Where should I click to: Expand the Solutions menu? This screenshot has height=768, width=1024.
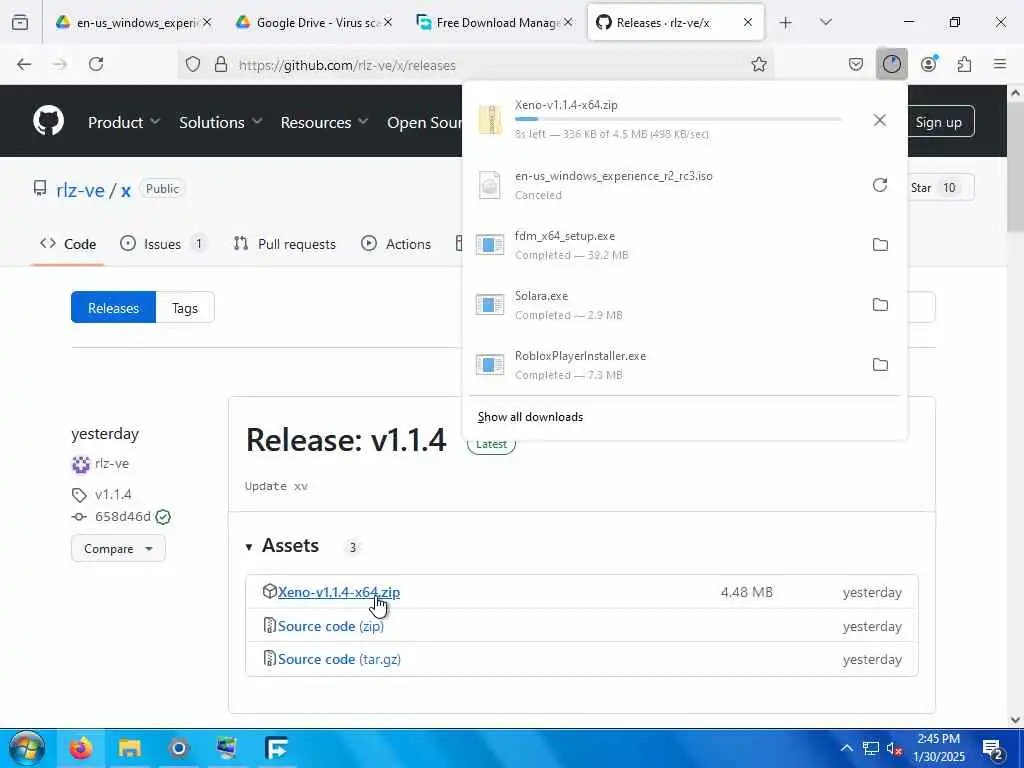point(220,122)
